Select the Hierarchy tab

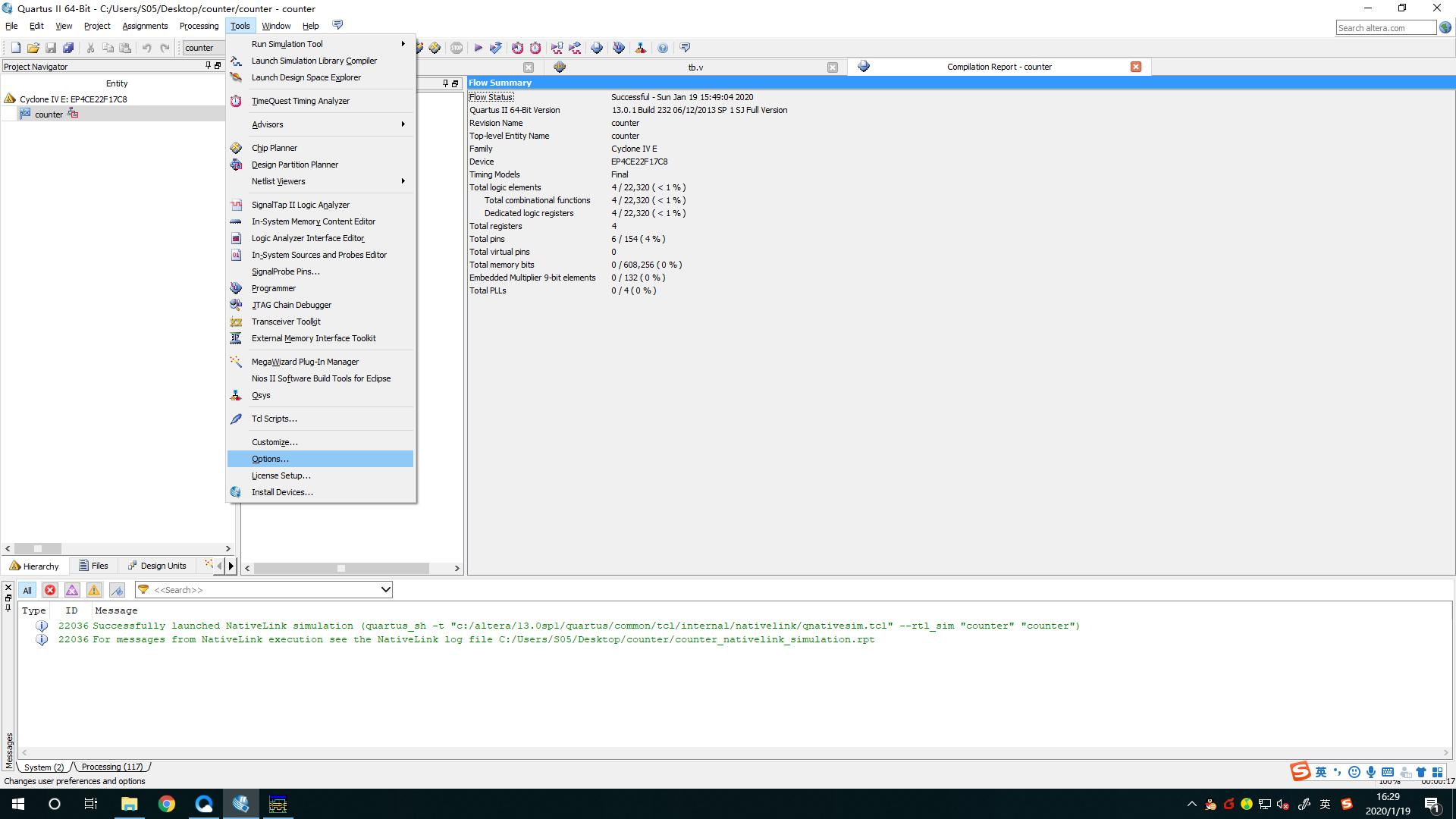click(34, 566)
